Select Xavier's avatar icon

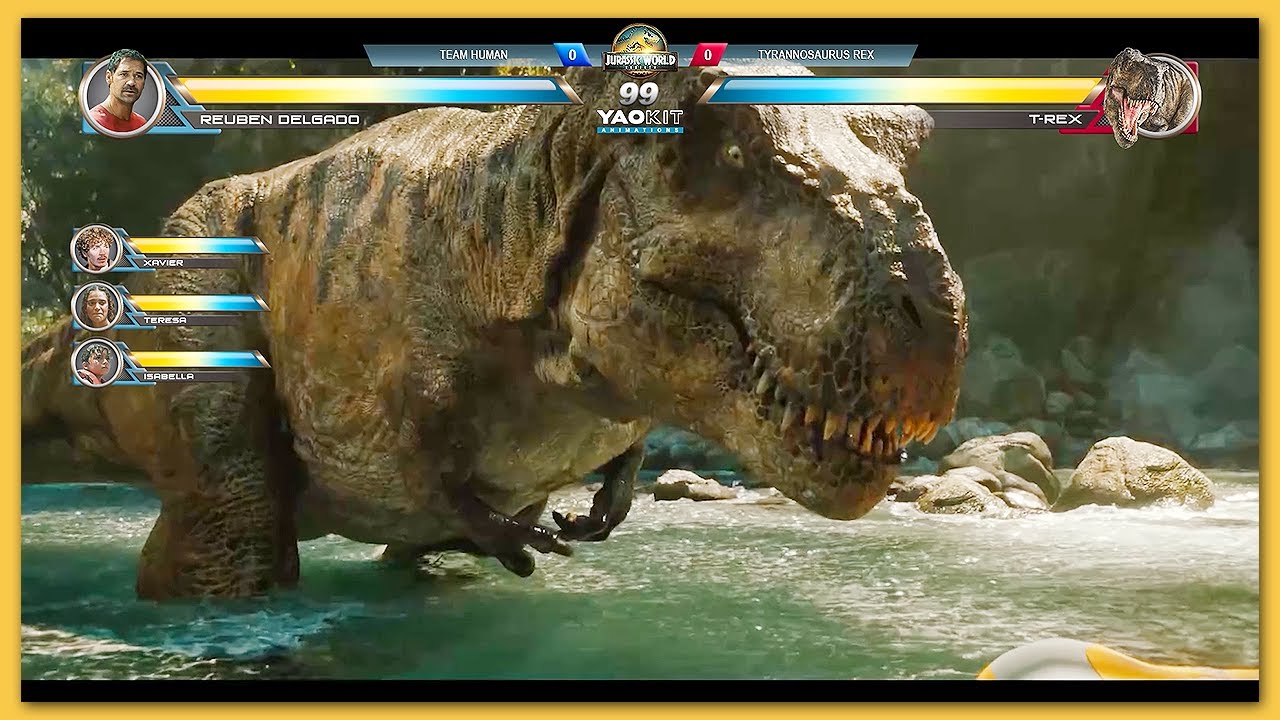click(97, 248)
